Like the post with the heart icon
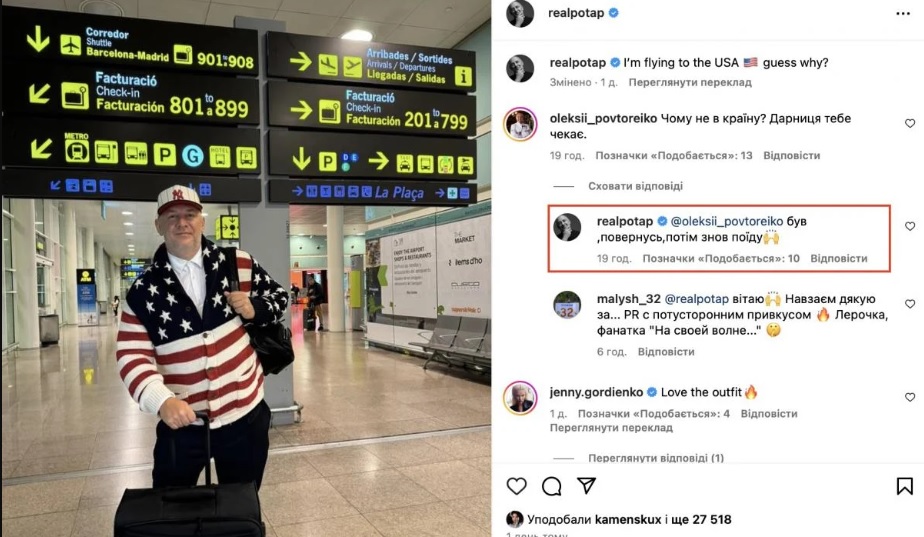 (x=516, y=486)
